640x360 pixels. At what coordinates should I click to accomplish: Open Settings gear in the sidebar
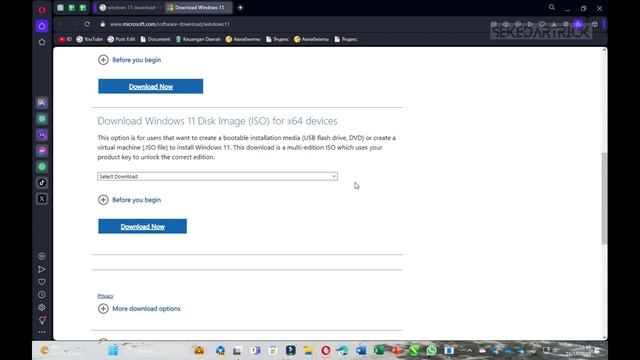coord(42,307)
